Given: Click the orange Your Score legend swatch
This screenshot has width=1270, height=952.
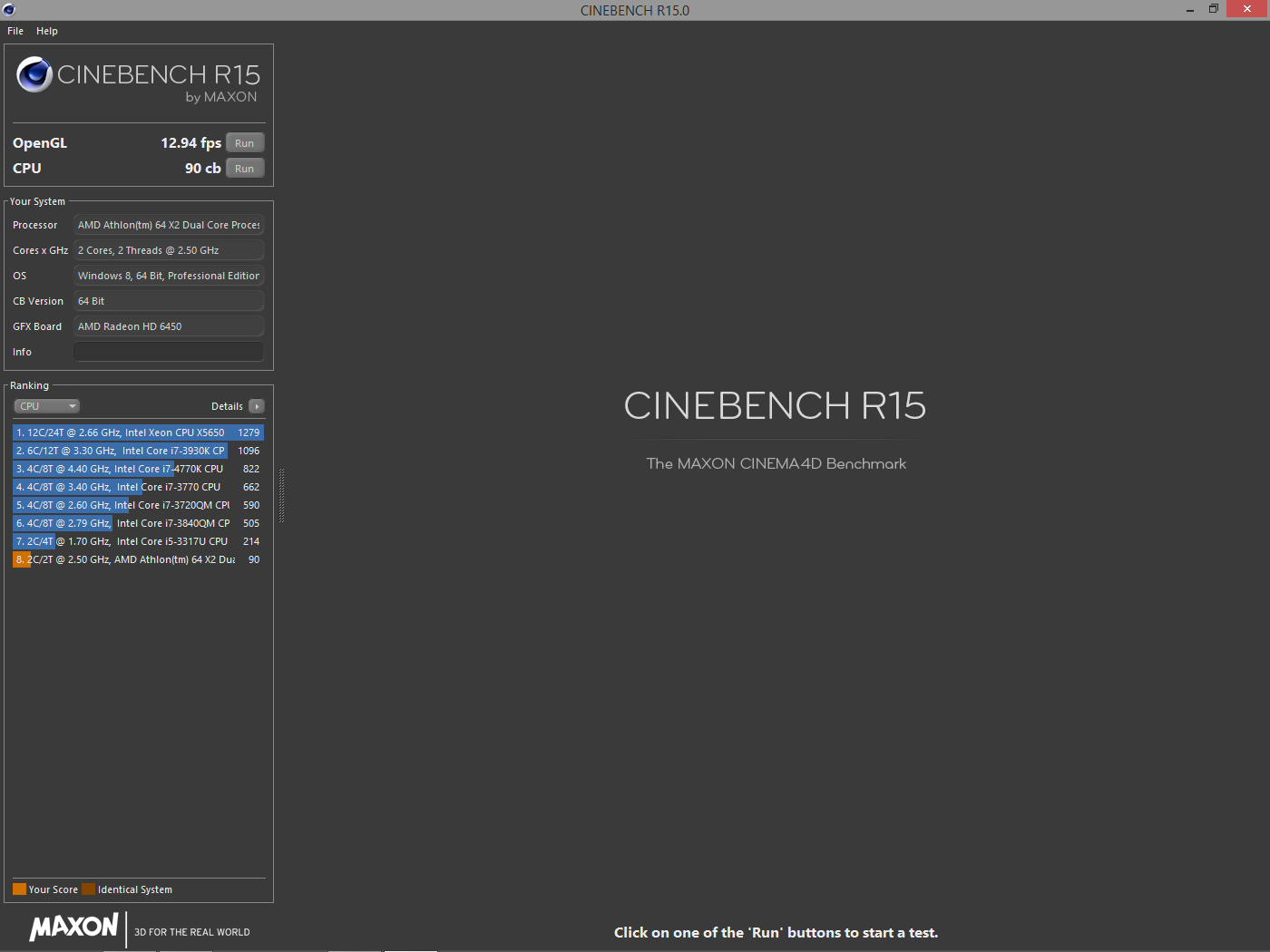Looking at the screenshot, I should 19,889.
